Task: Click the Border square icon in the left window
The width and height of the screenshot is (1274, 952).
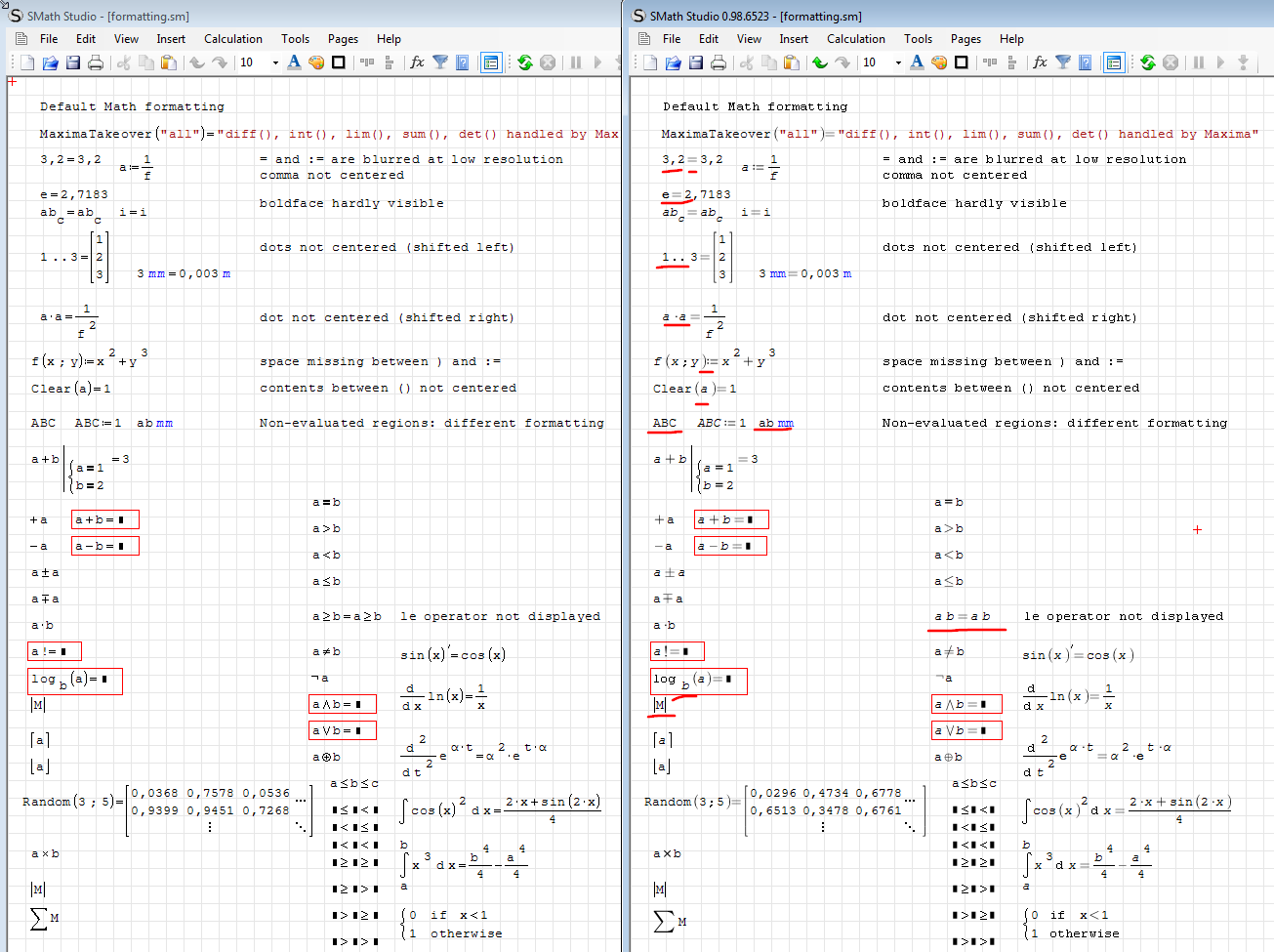Action: [x=339, y=62]
